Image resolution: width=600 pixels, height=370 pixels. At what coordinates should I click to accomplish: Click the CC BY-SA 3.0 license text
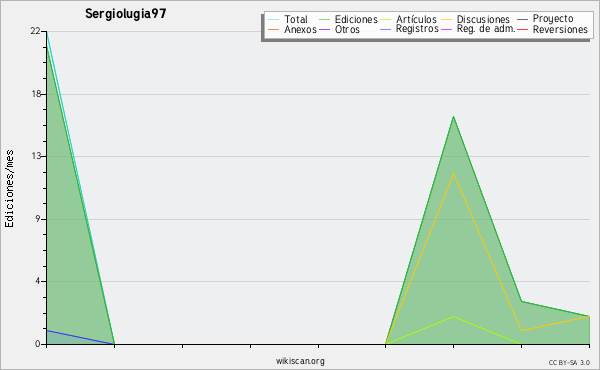coord(569,362)
